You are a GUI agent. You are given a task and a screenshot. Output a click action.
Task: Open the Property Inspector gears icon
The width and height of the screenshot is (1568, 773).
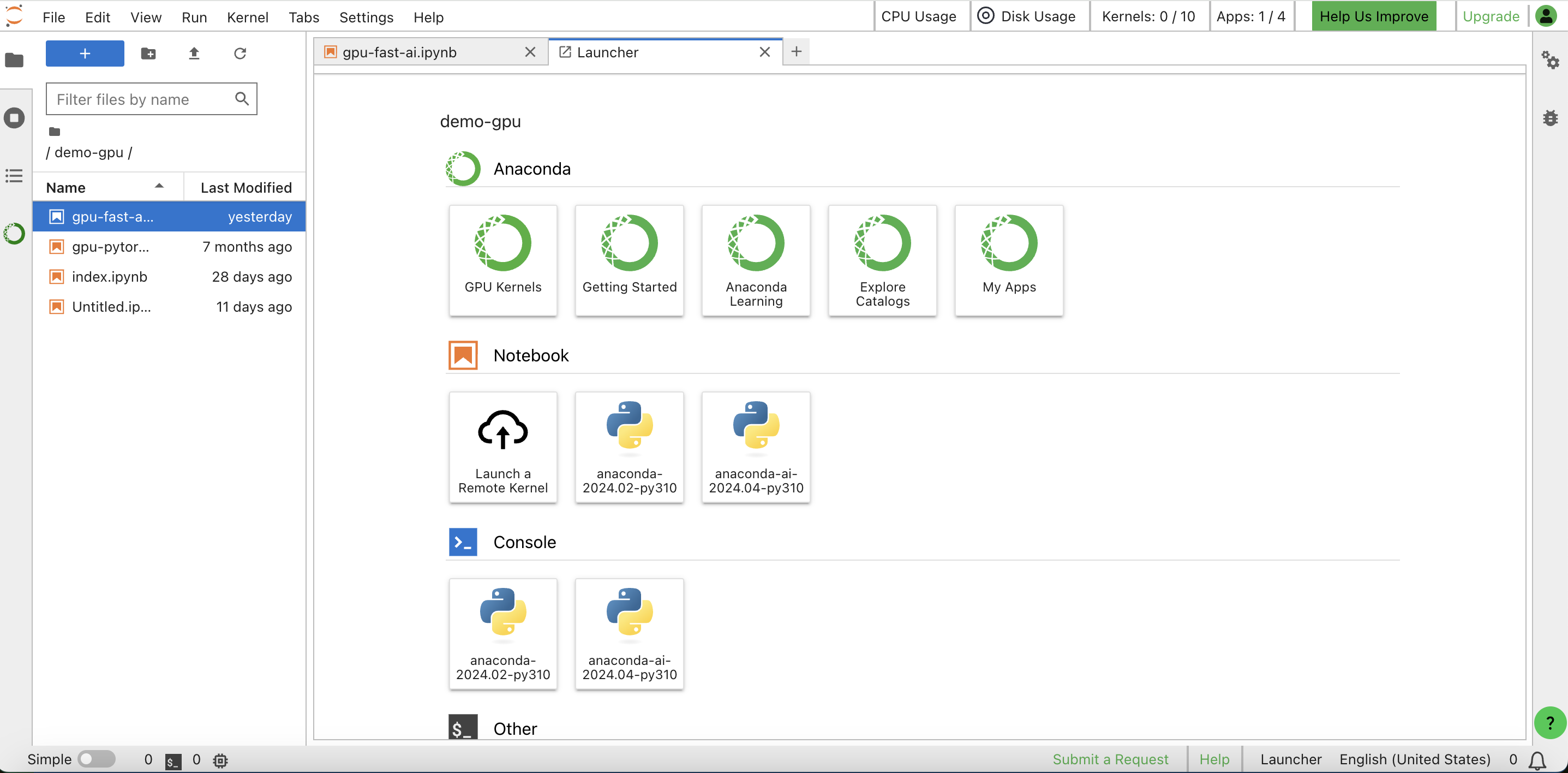(1550, 60)
